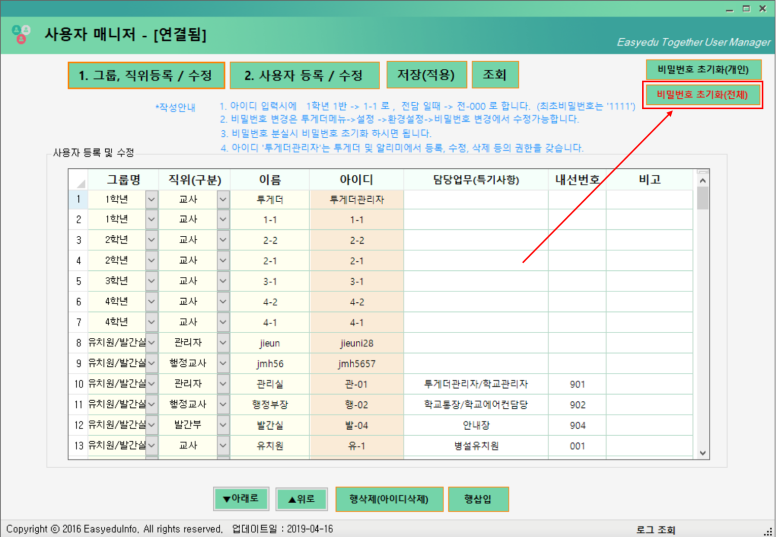Expand position dropdown in row 5
Image resolution: width=776 pixels, height=537 pixels.
[223, 281]
